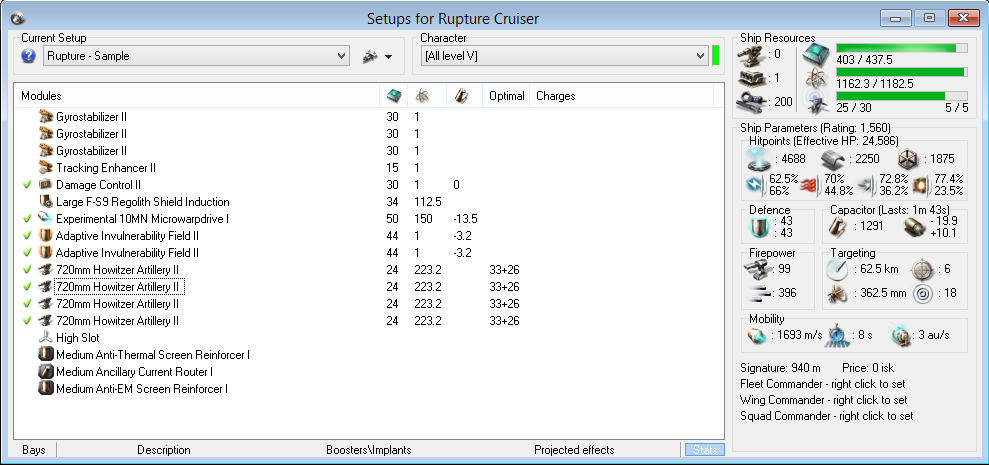Open the ship setup tools icon menu
The height and width of the screenshot is (465, 989).
click(x=375, y=56)
